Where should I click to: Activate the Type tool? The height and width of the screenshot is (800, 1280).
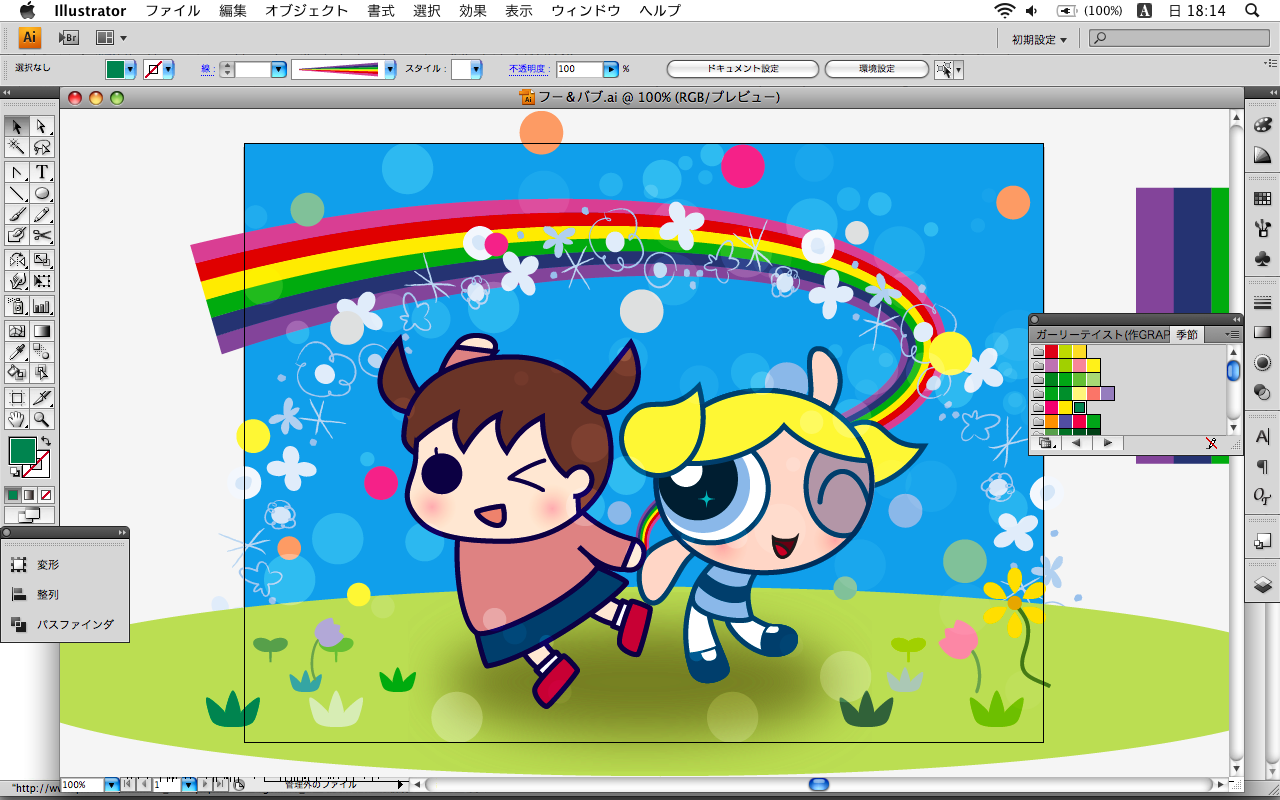tap(42, 173)
